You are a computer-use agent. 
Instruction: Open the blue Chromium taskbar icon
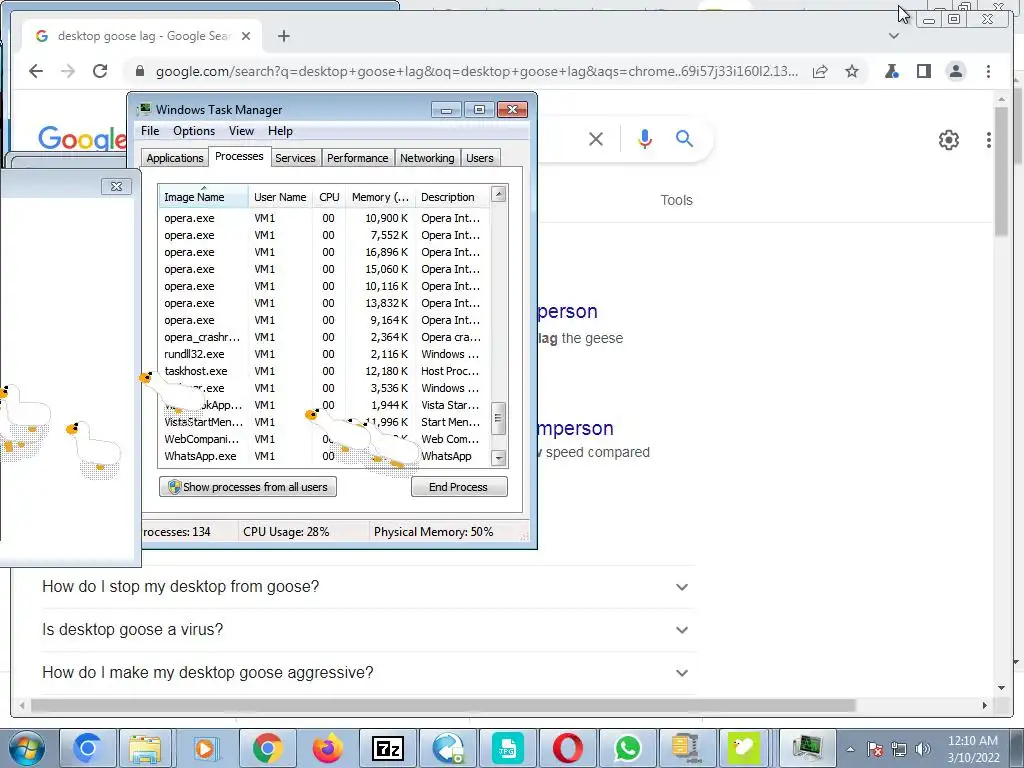click(x=87, y=748)
